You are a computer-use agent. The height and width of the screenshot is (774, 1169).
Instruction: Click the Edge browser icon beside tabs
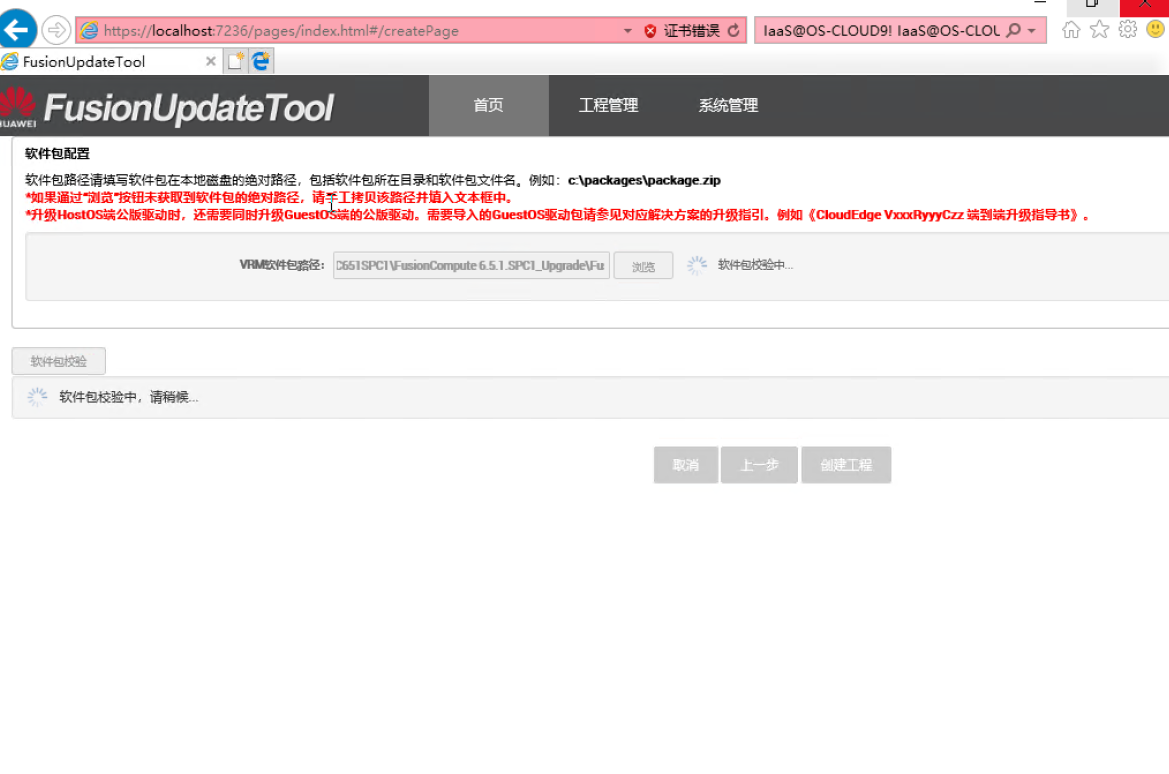(261, 61)
